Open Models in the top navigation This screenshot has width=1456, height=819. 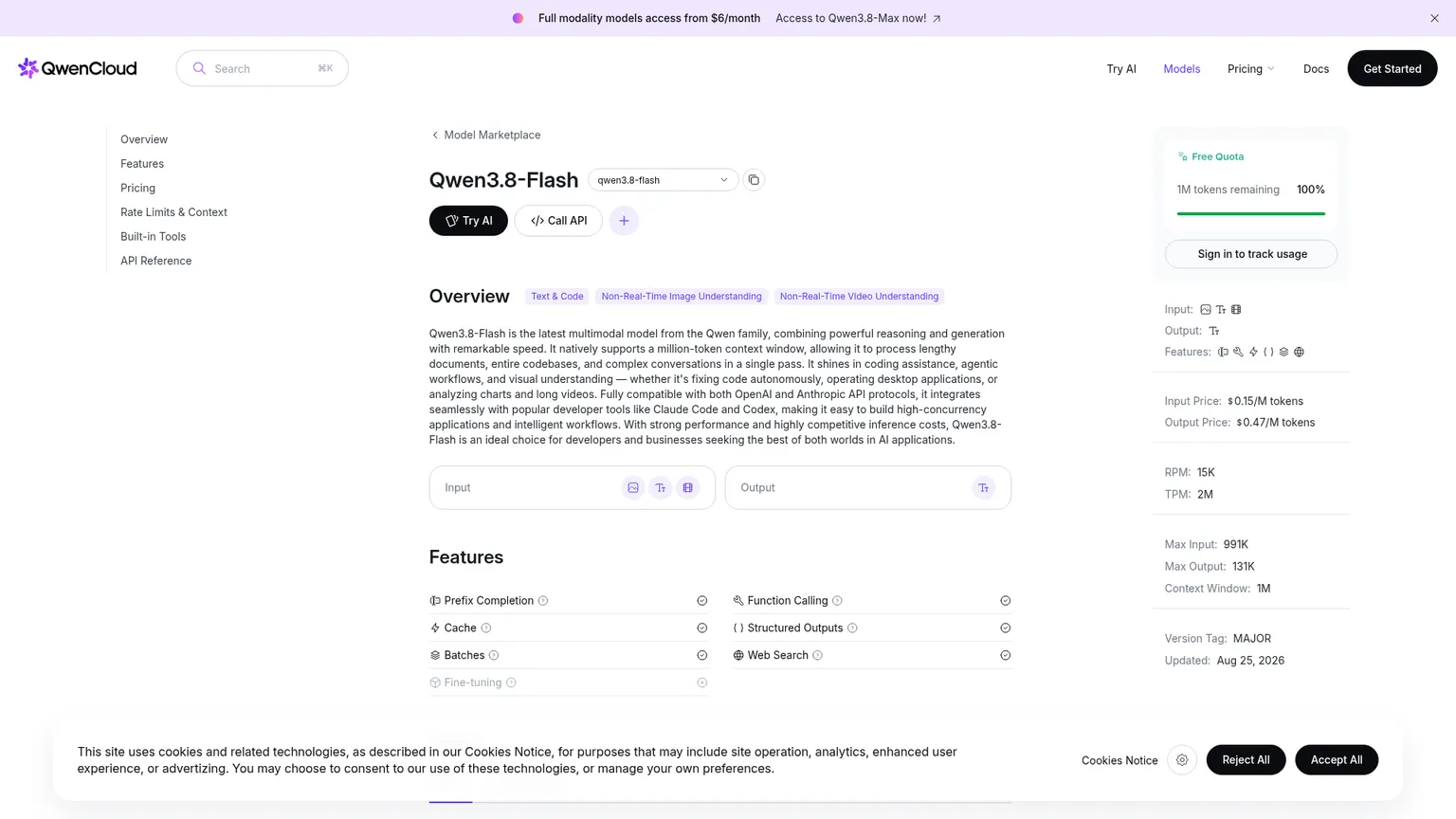[1182, 69]
